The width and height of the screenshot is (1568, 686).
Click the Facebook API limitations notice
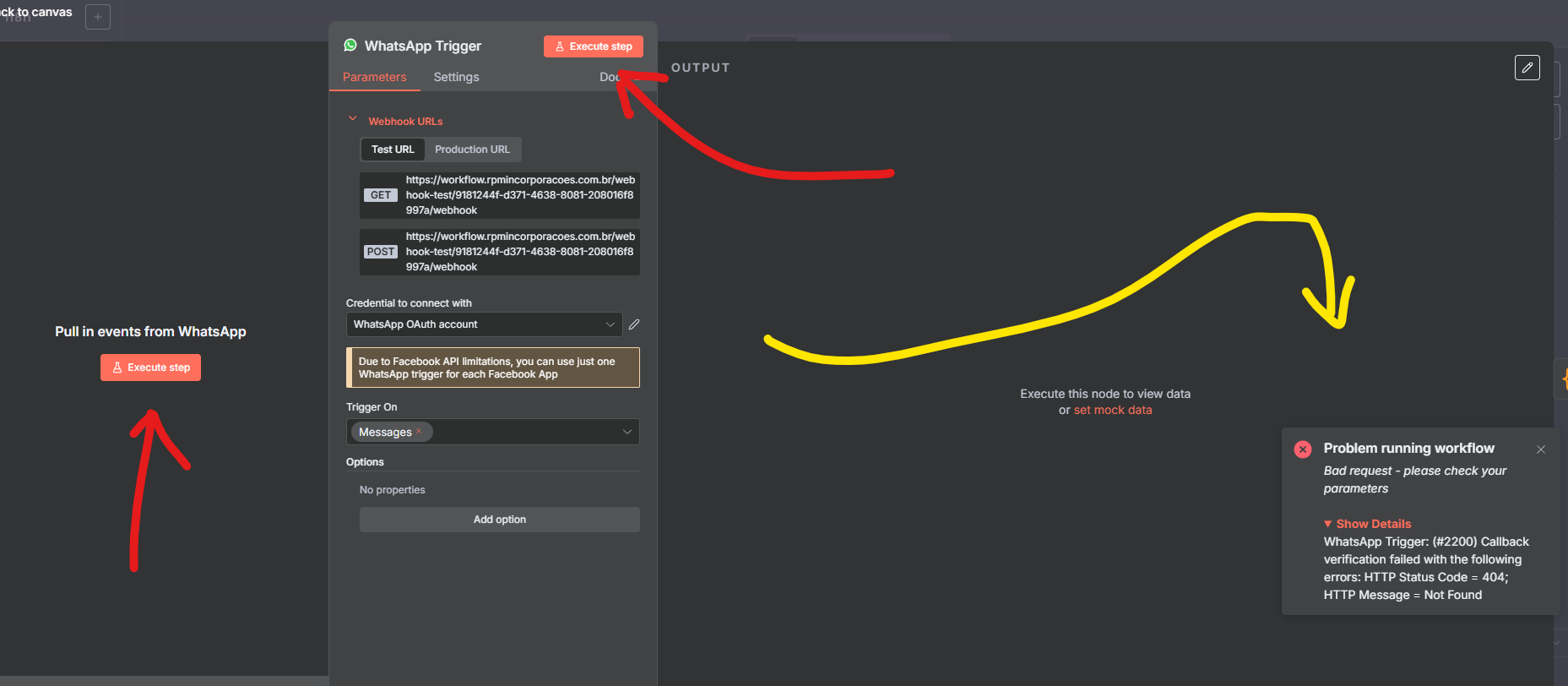coord(493,367)
